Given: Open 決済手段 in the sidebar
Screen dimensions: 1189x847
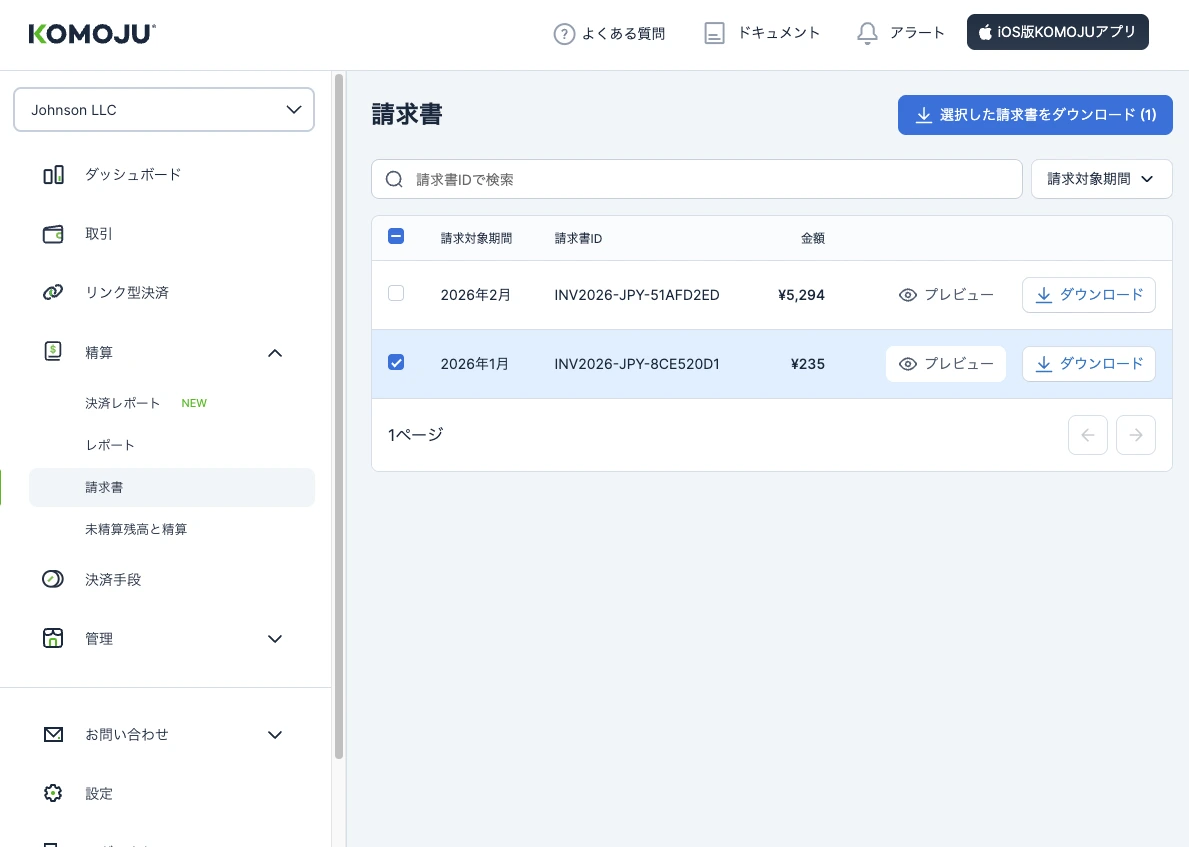Looking at the screenshot, I should (113, 579).
